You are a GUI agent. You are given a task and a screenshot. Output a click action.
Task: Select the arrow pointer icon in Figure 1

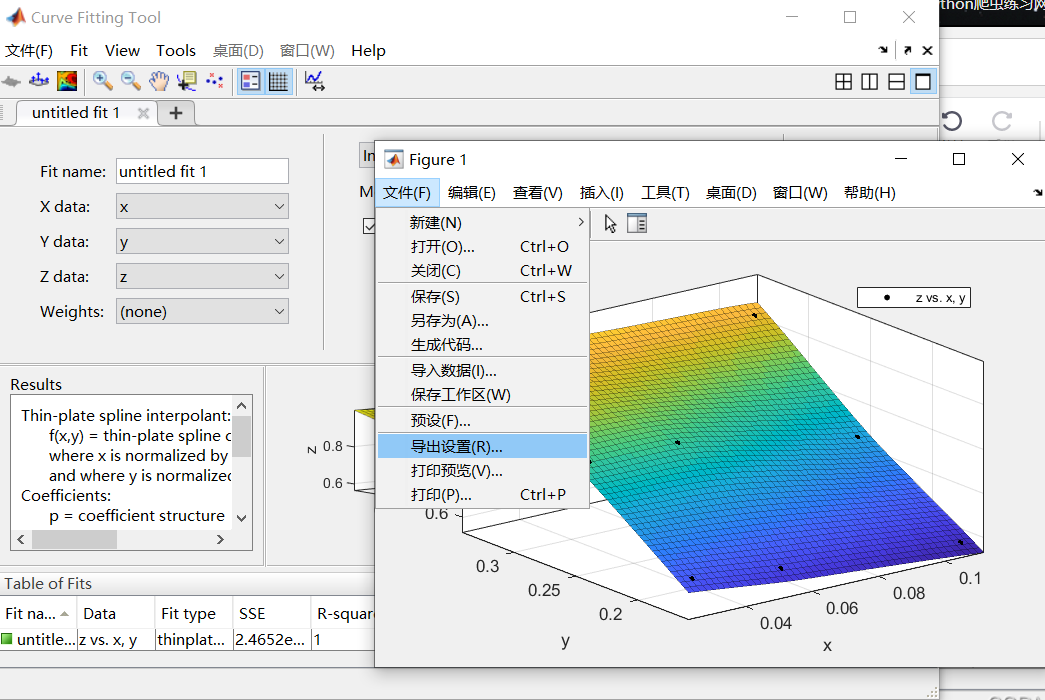pyautogui.click(x=608, y=224)
